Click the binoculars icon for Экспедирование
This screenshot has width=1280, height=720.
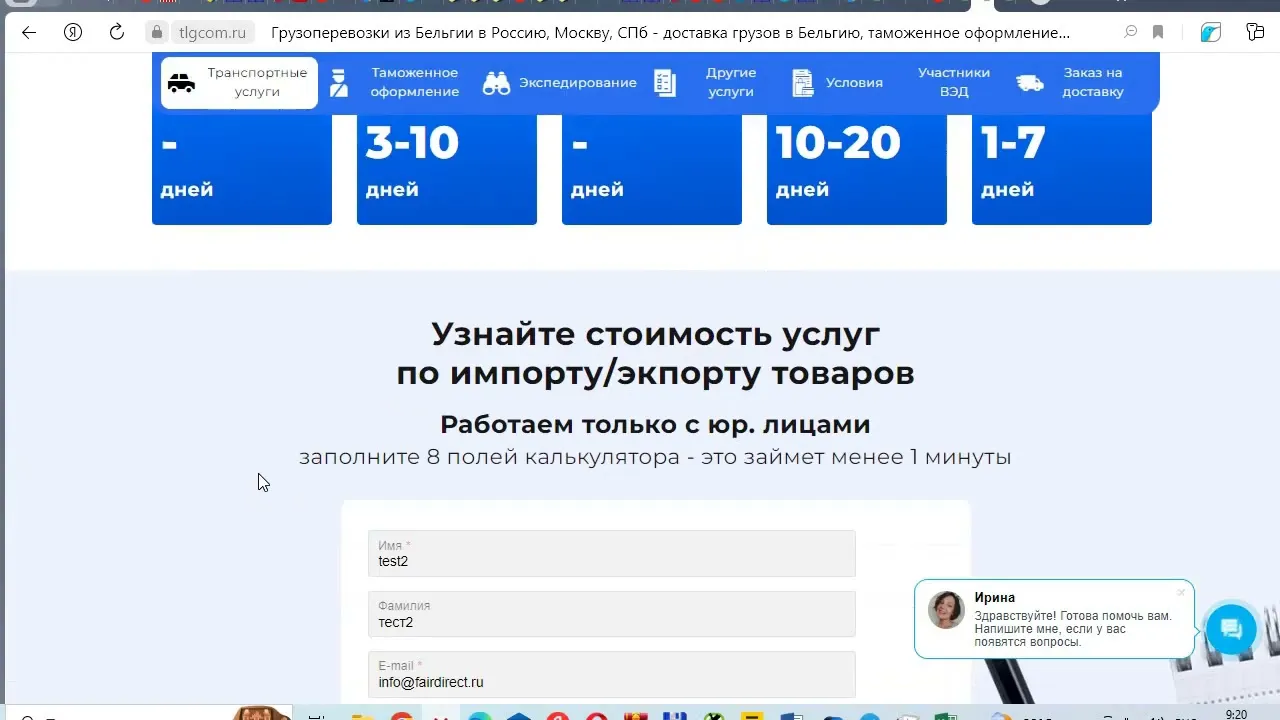point(496,82)
